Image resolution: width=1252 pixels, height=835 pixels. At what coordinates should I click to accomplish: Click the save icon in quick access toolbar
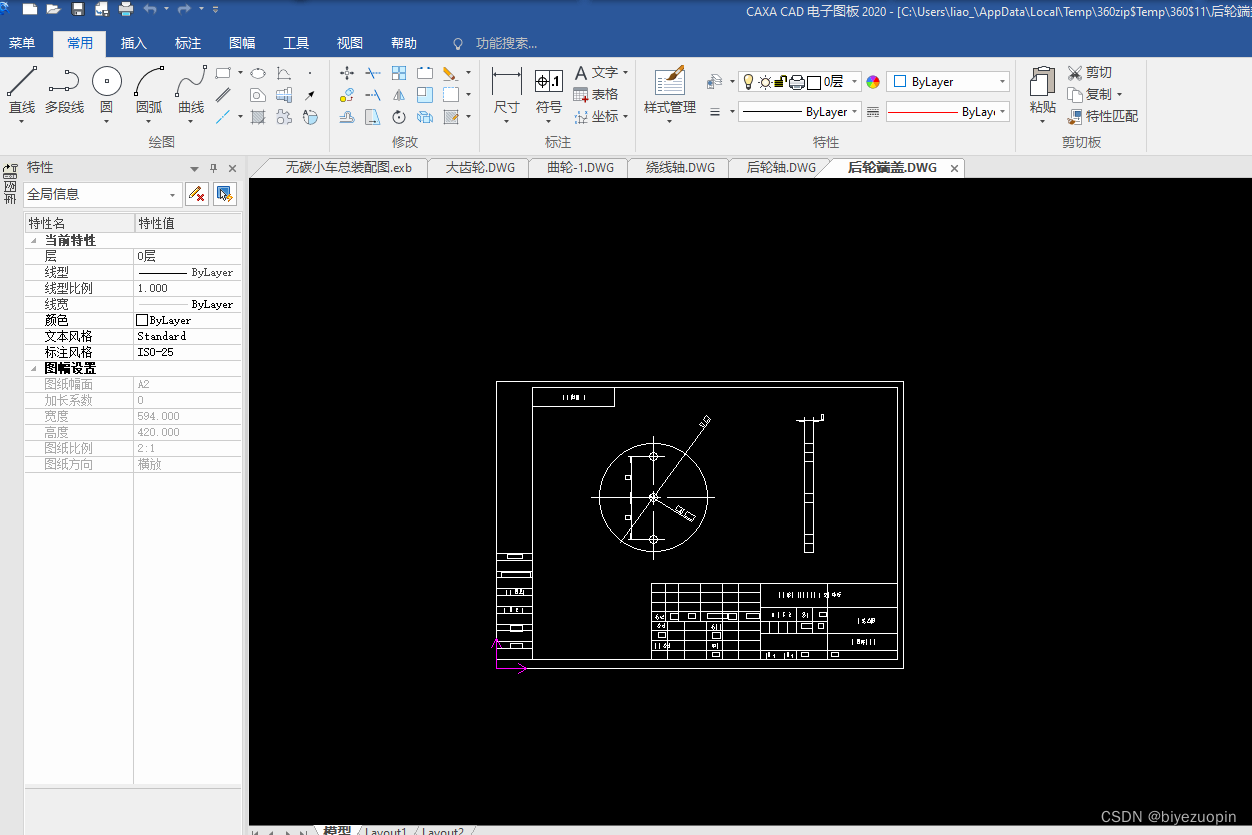[x=78, y=9]
